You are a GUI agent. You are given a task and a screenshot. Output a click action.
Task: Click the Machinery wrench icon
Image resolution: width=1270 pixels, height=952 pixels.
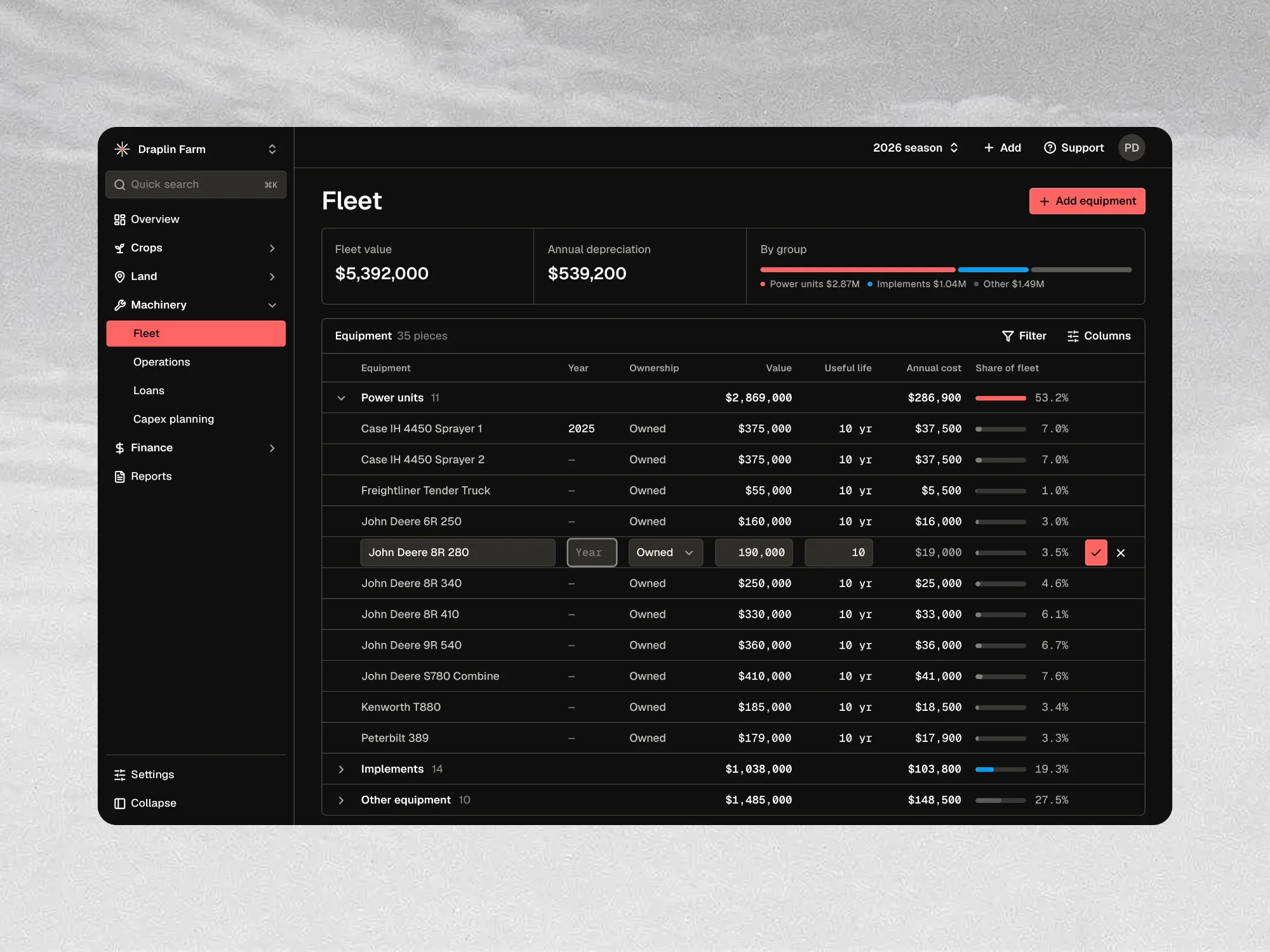coord(119,305)
